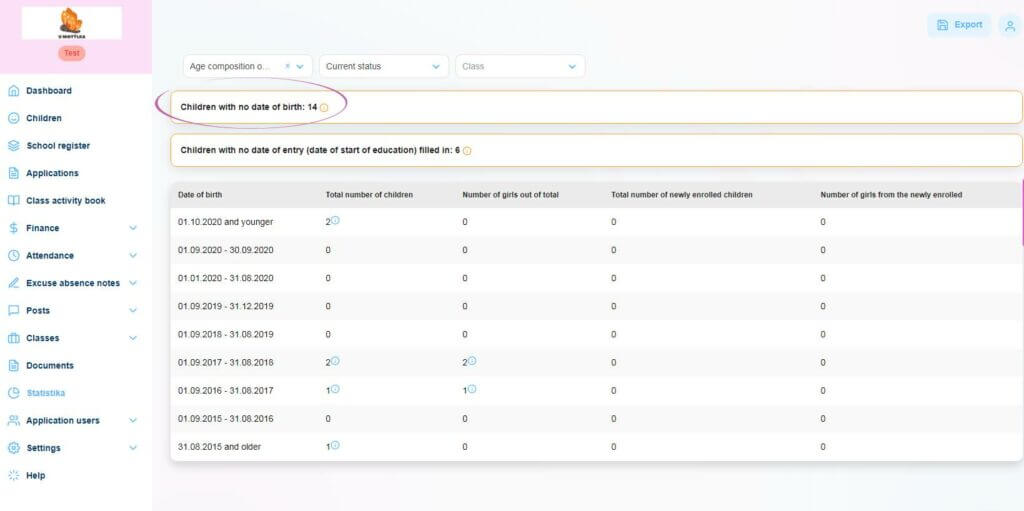1024x511 pixels.
Task: Click info icon beside total for 31.08.2015 and older
Action: pos(335,445)
